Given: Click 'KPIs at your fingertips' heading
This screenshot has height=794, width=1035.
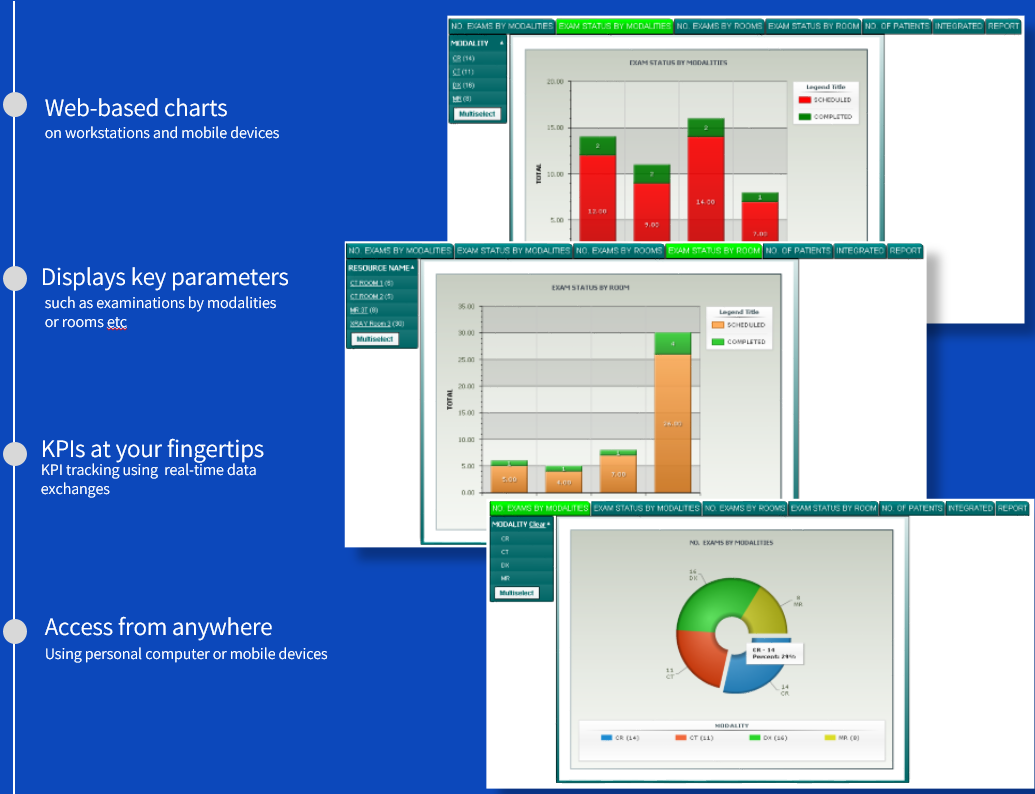Looking at the screenshot, I should coord(152,449).
